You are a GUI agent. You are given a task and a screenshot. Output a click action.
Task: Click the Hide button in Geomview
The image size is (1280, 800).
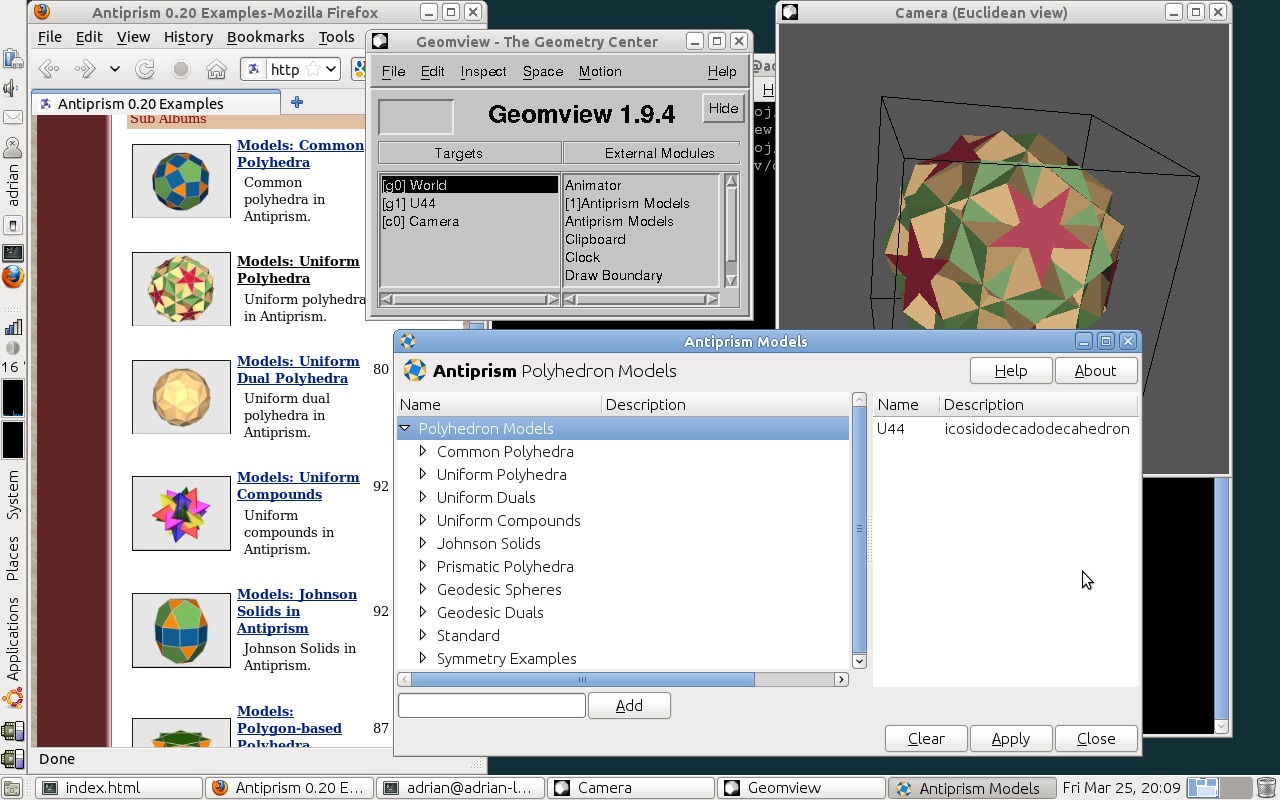(x=723, y=109)
